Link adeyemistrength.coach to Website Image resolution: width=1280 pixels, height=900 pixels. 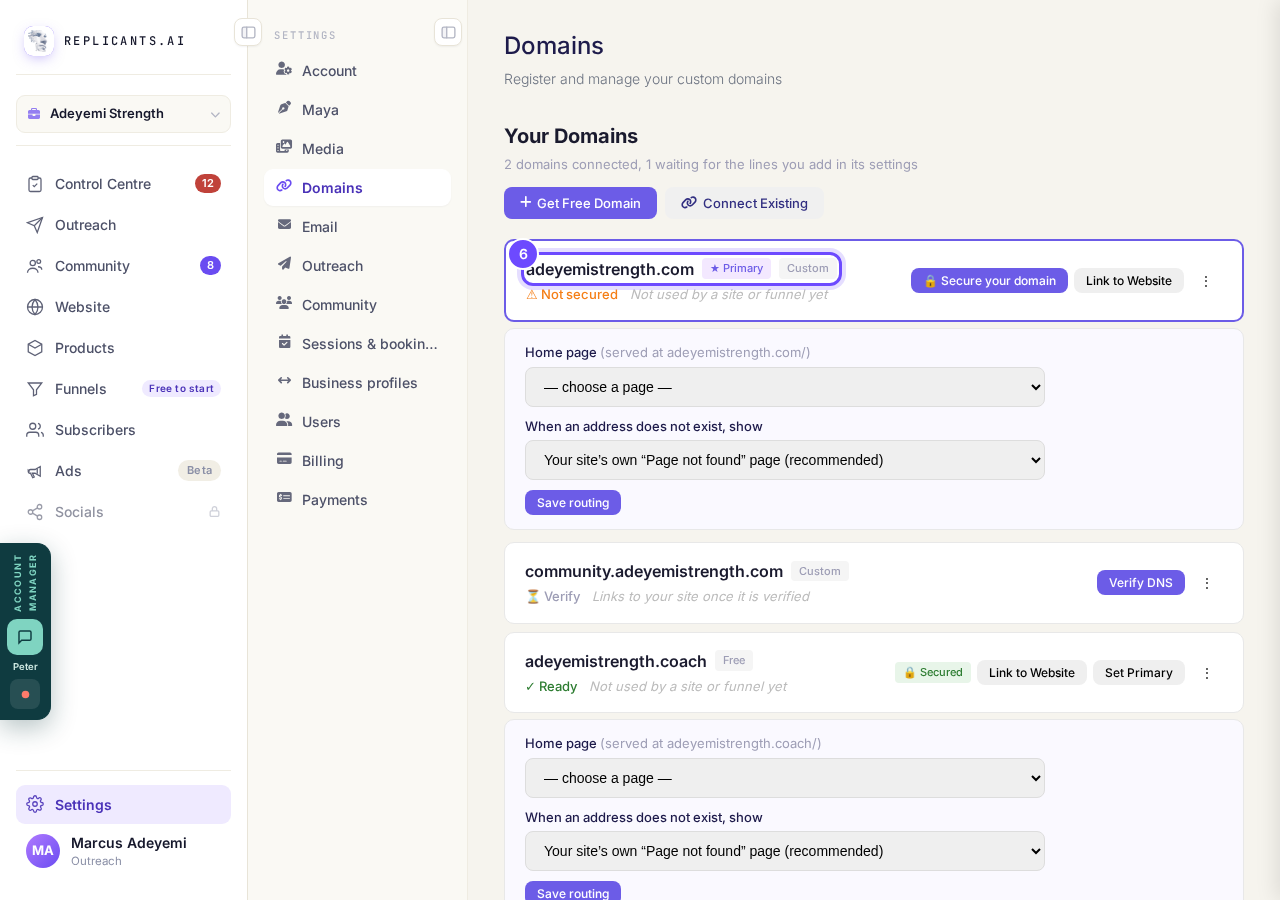click(x=1032, y=673)
